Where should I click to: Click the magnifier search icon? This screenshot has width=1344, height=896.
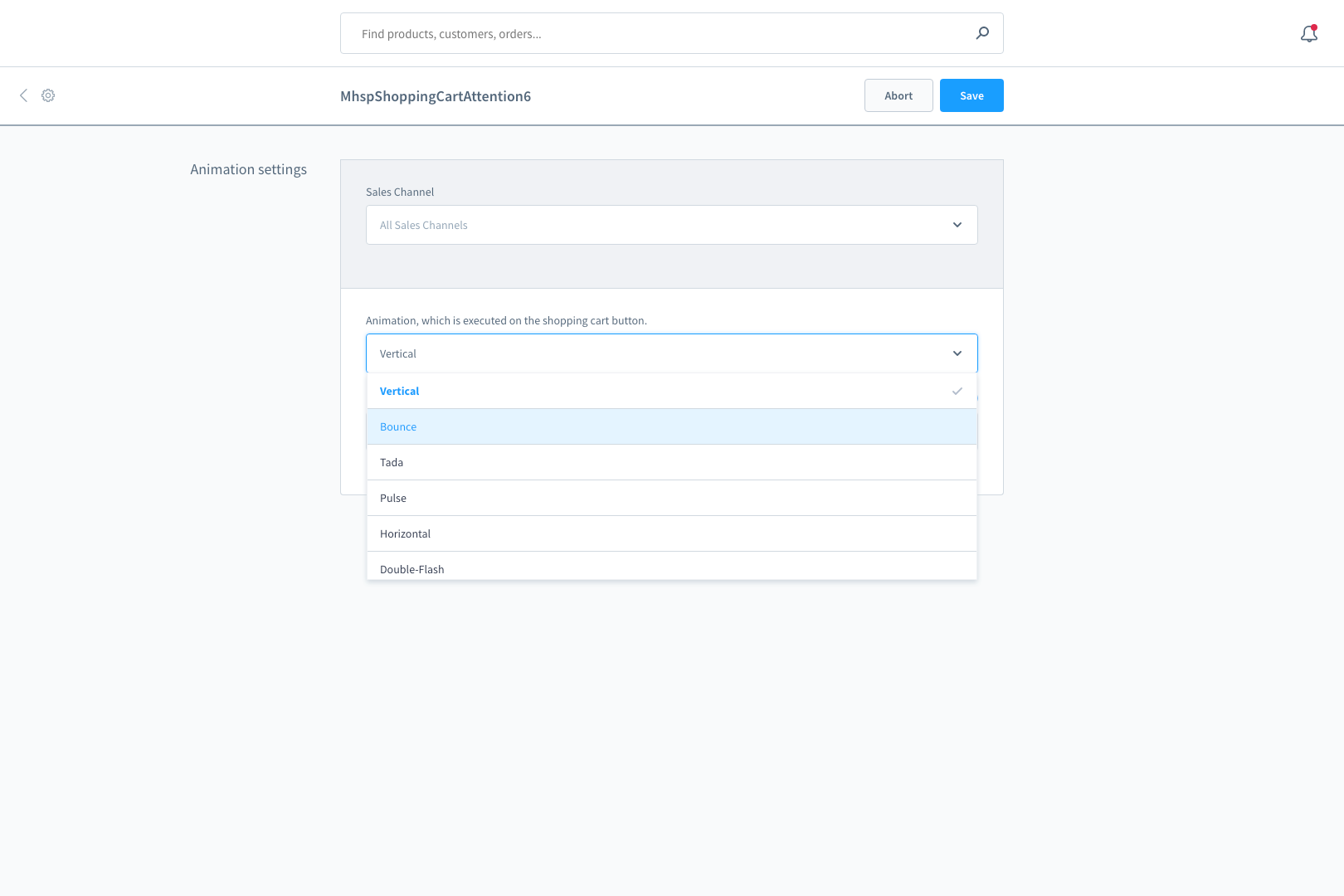pyautogui.click(x=982, y=33)
